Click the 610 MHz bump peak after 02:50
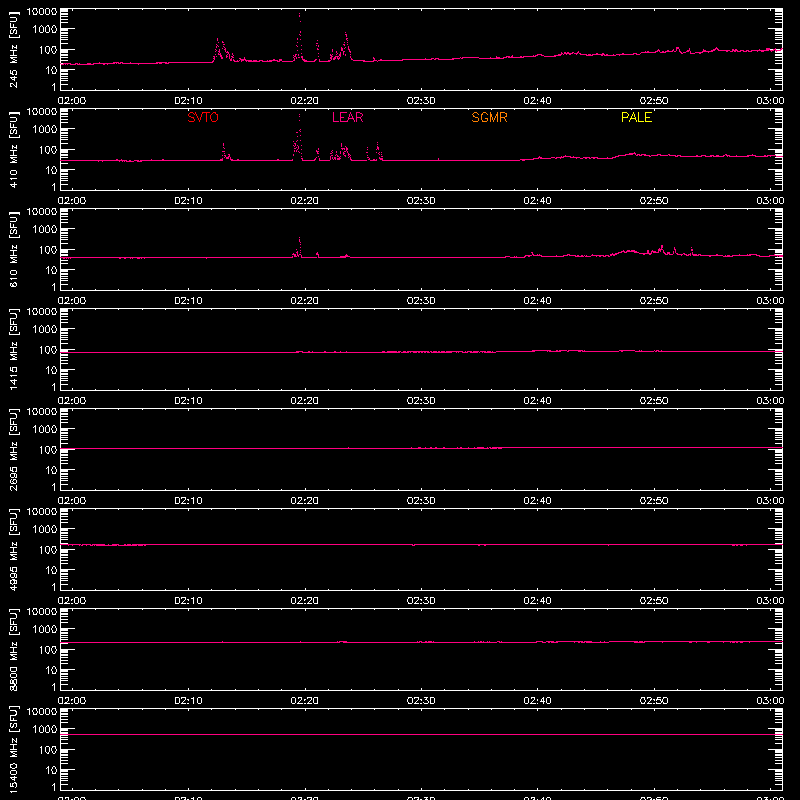Viewport: 800px width, 800px height. [x=662, y=247]
